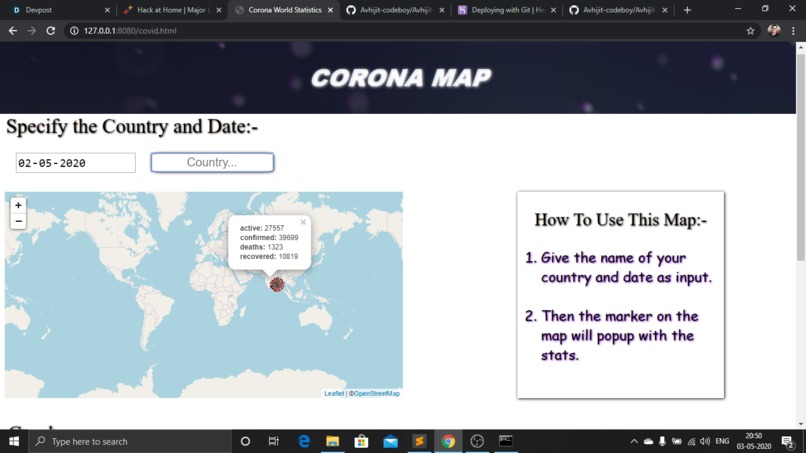The image size is (806, 453).
Task: Open the OpenStreetMap attribution link
Action: pyautogui.click(x=377, y=393)
